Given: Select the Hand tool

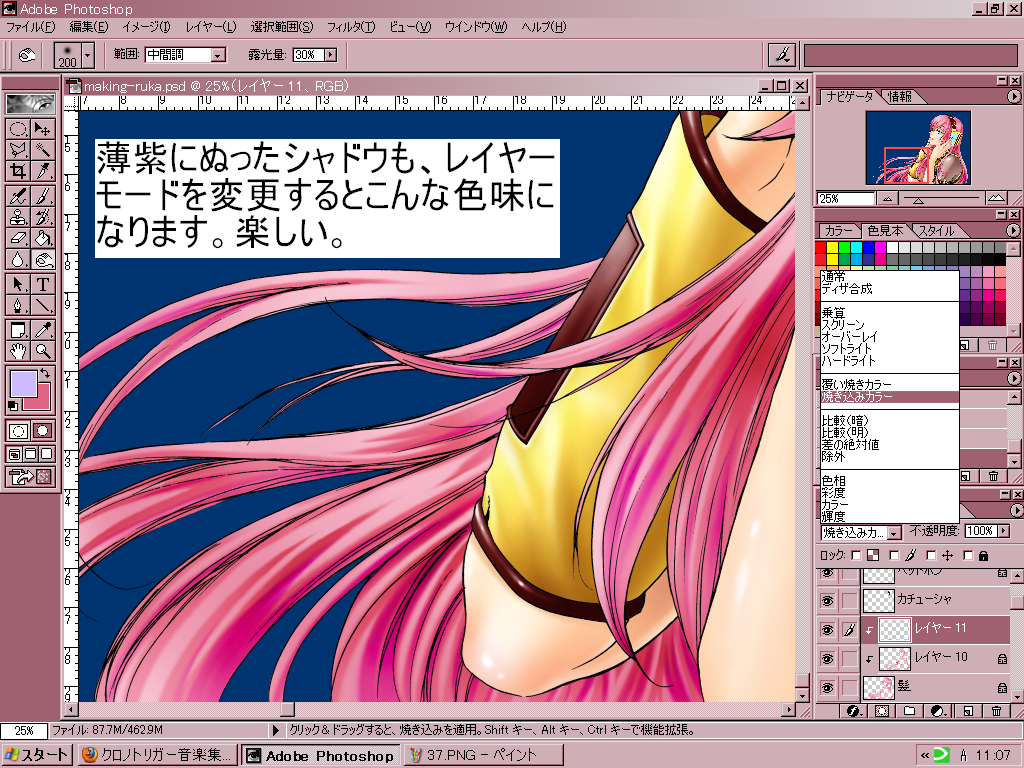Looking at the screenshot, I should tap(18, 351).
